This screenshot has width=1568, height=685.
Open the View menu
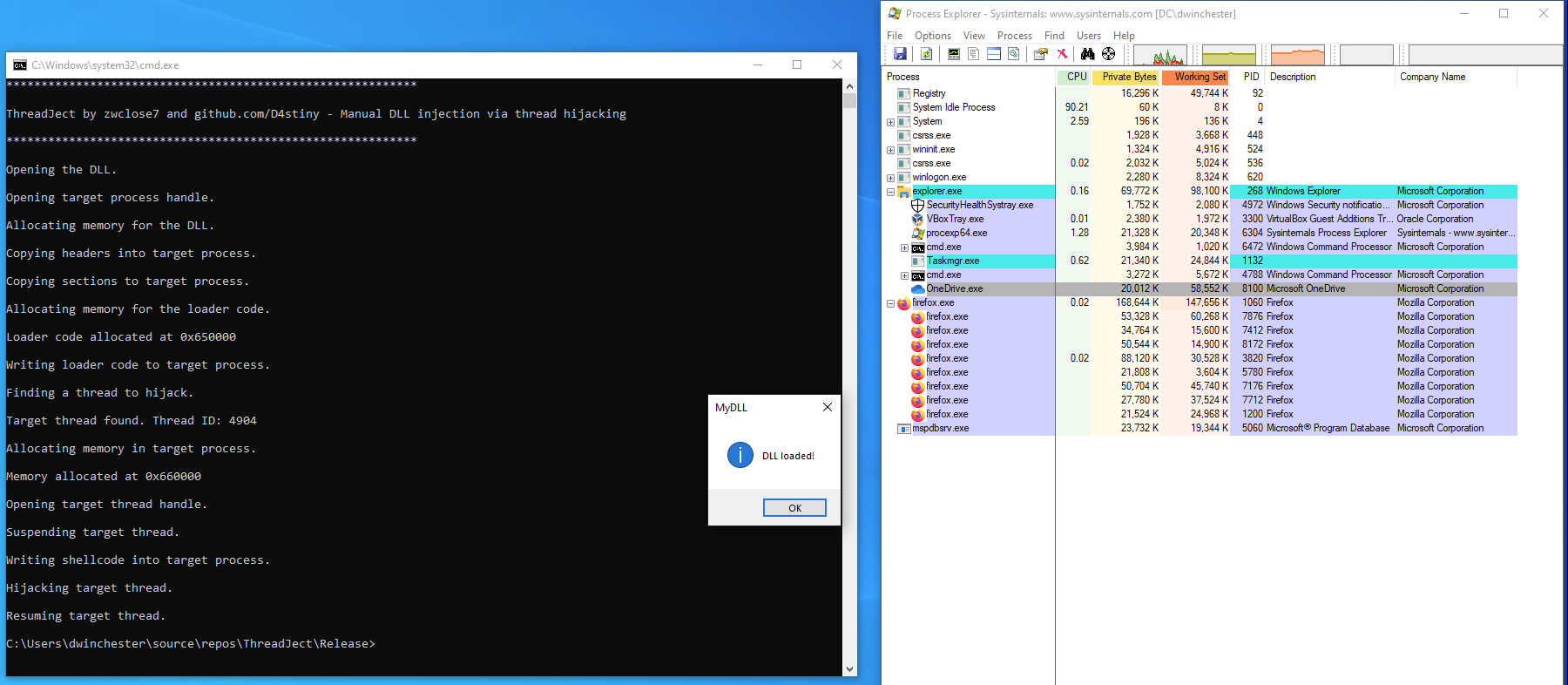click(974, 36)
